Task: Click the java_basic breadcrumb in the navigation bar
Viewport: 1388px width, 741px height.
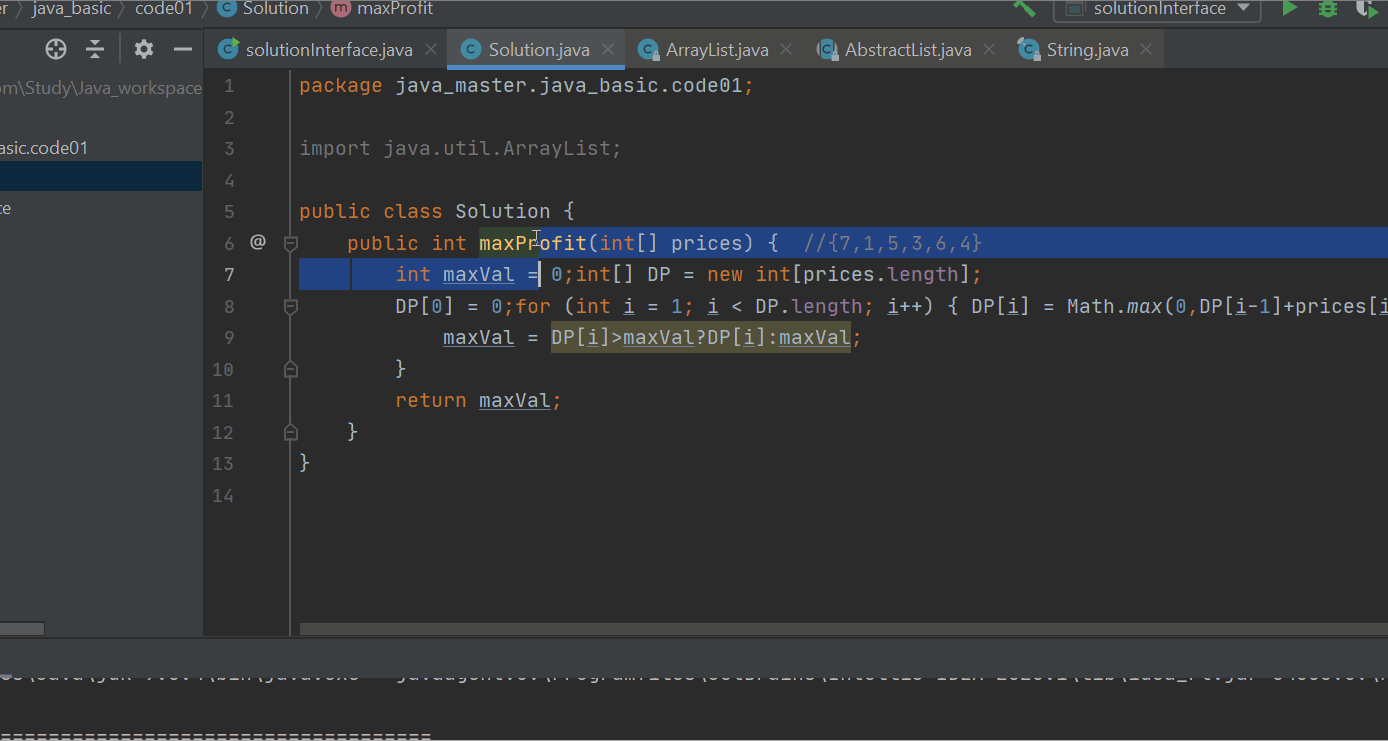Action: [72, 9]
